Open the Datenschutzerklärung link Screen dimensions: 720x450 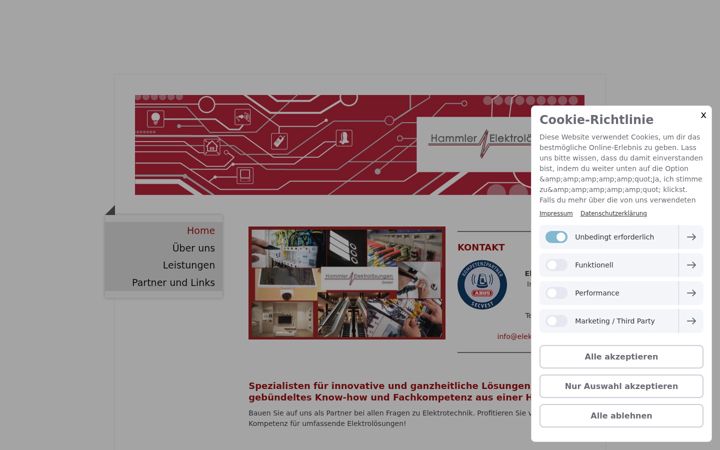click(x=613, y=214)
